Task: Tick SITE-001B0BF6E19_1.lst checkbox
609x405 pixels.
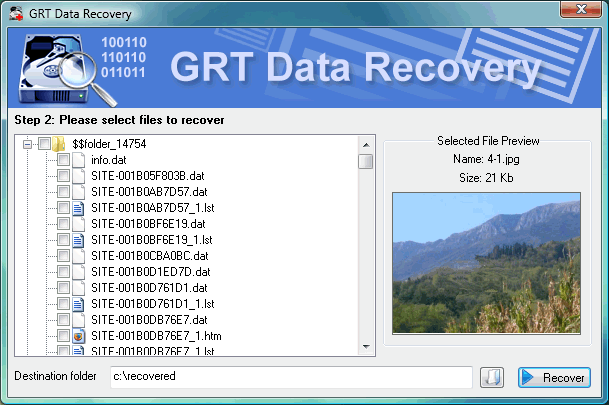Action: coord(63,240)
